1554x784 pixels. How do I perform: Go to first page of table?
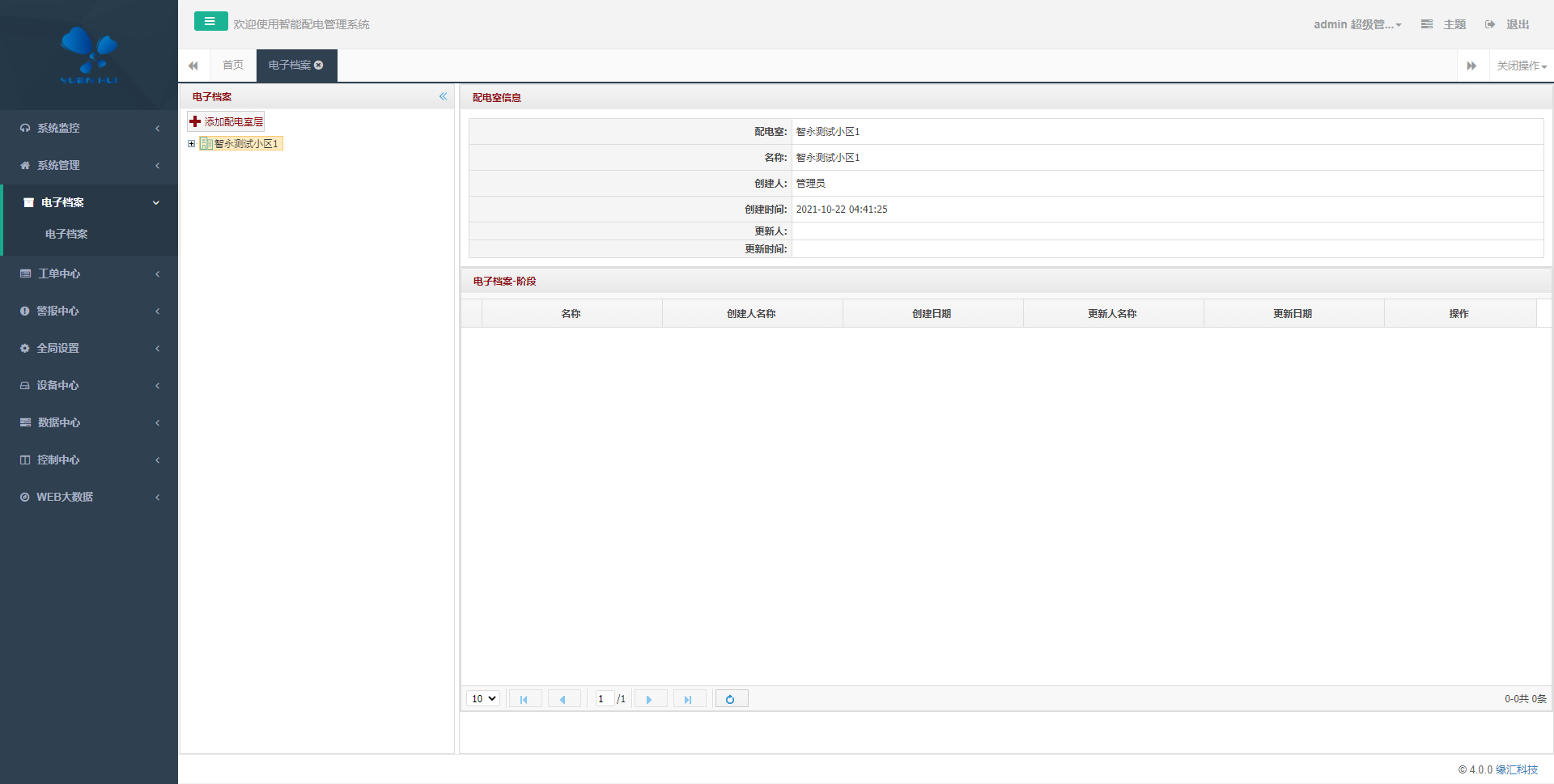524,699
